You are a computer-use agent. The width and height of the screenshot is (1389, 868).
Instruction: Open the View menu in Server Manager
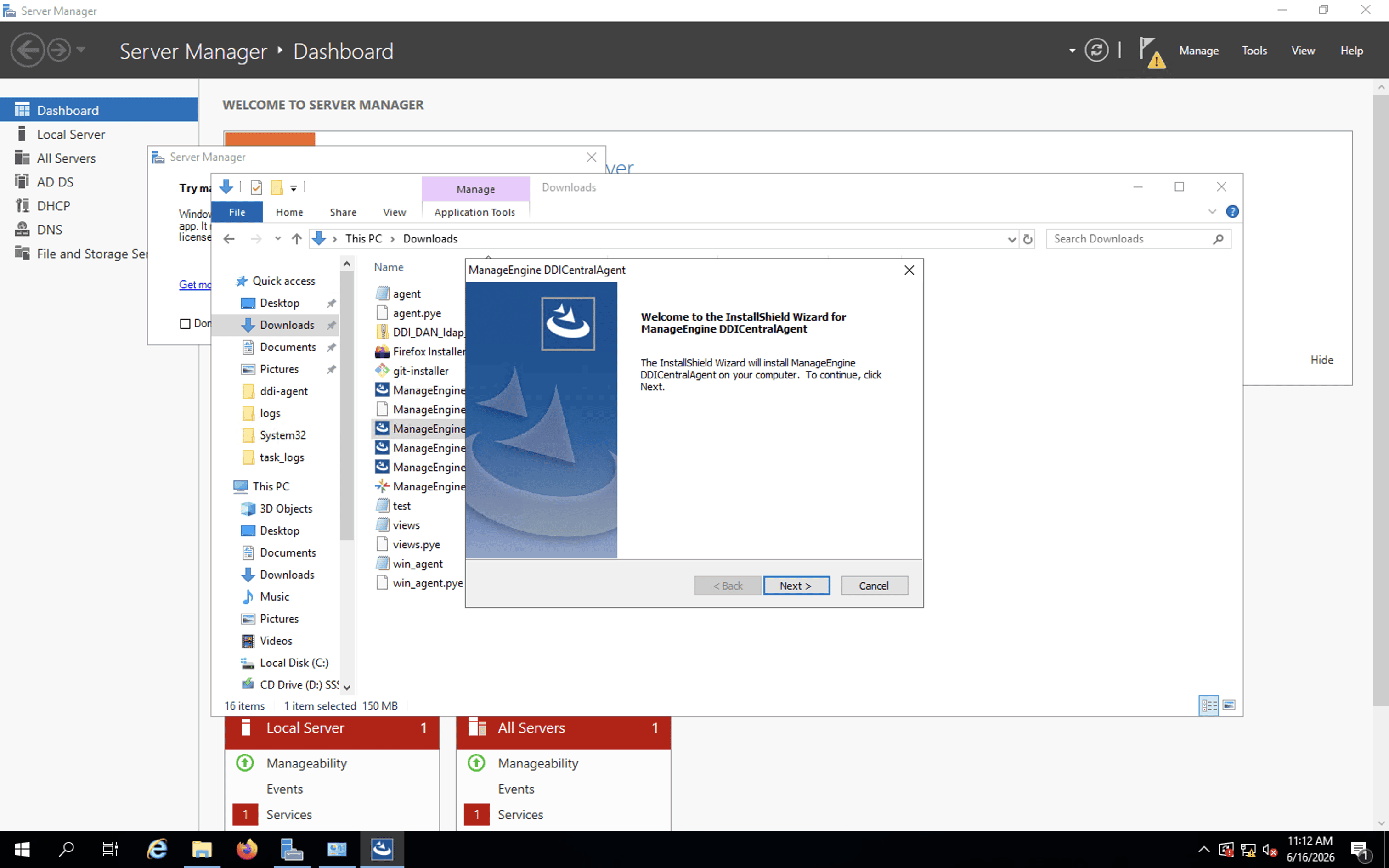click(x=1303, y=51)
